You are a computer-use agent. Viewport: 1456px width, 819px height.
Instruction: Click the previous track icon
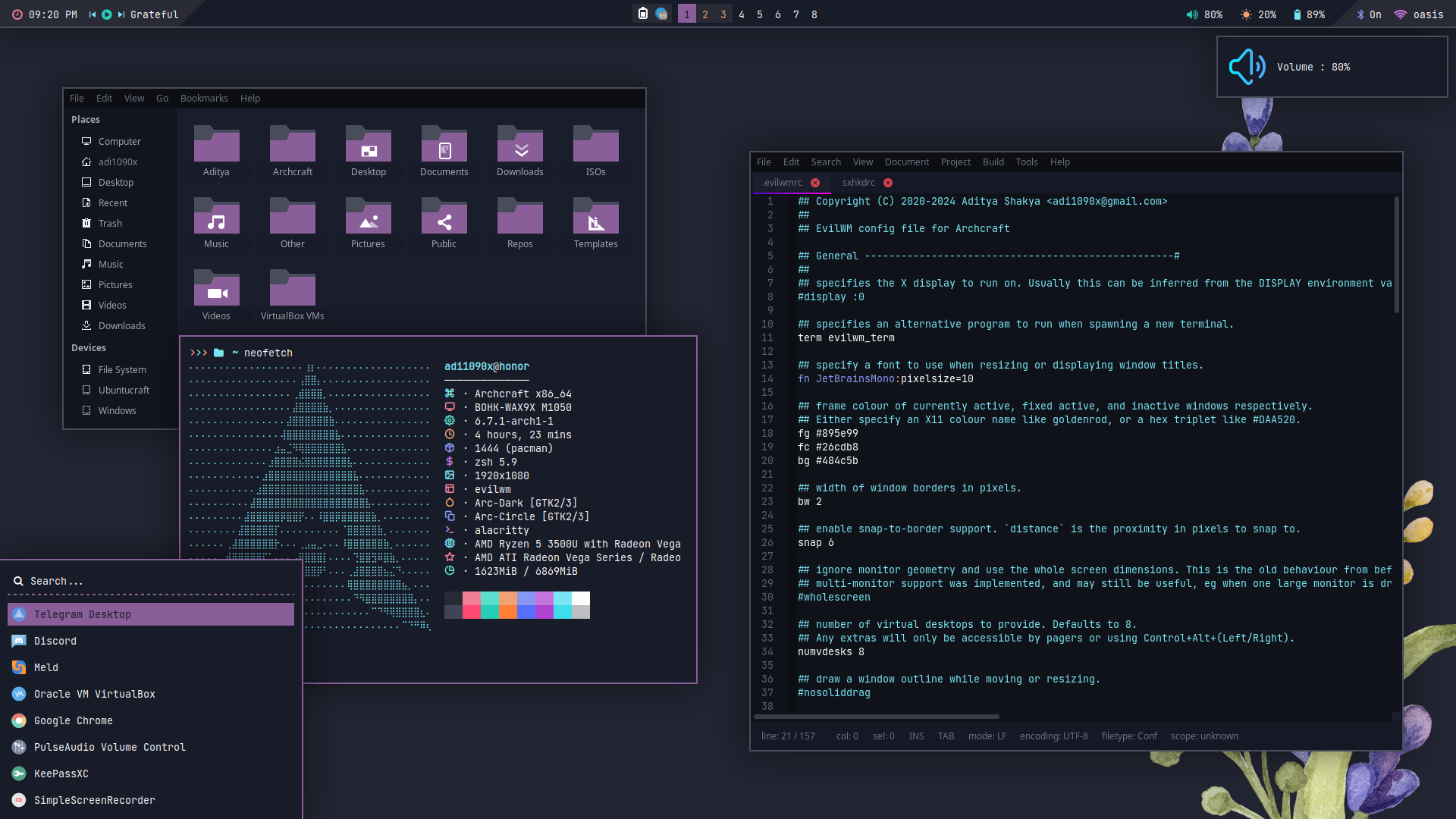[93, 14]
